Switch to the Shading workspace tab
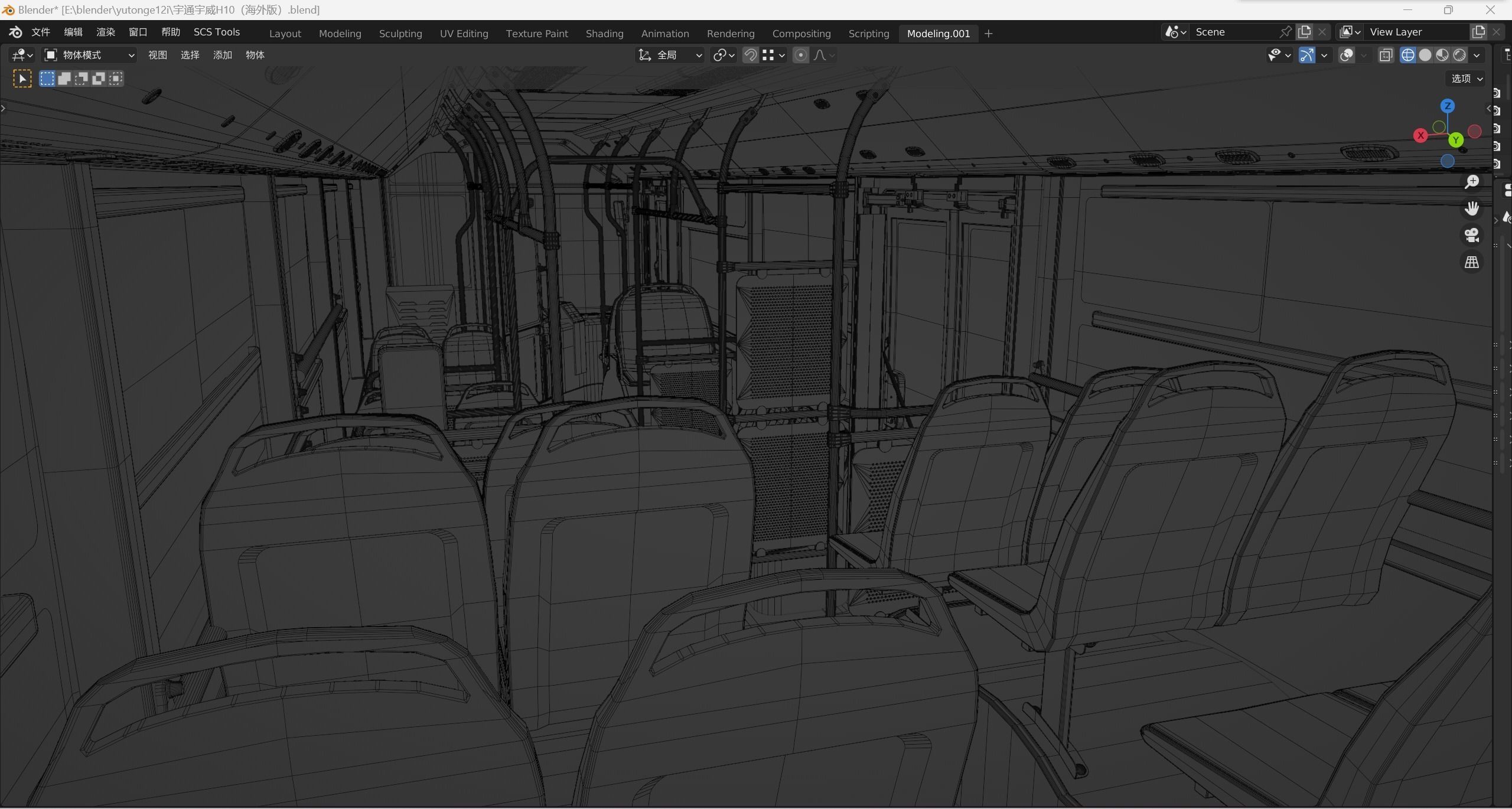1512x809 pixels. (604, 34)
